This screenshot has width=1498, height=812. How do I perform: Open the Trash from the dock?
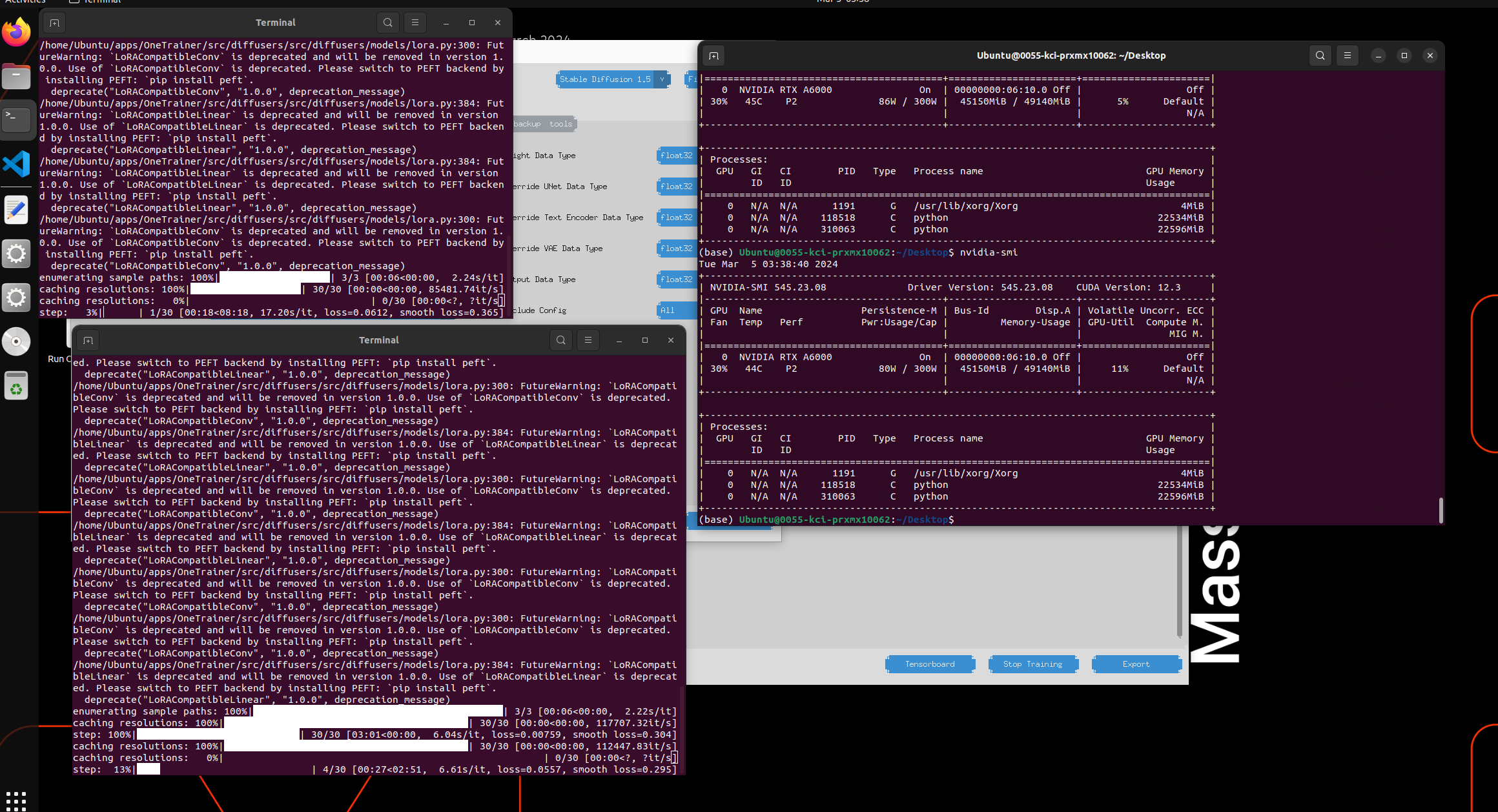[17, 386]
